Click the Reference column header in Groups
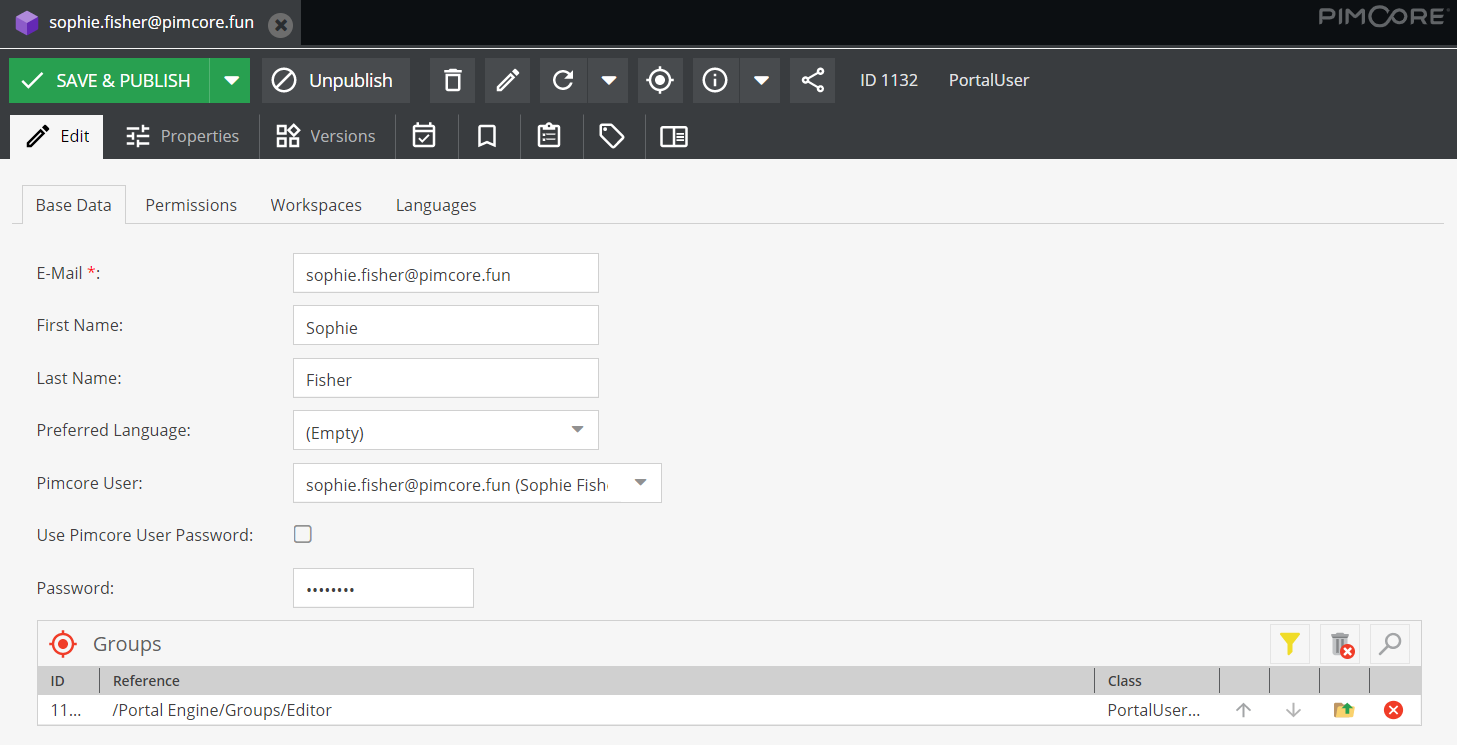The height and width of the screenshot is (745, 1457). click(x=598, y=681)
